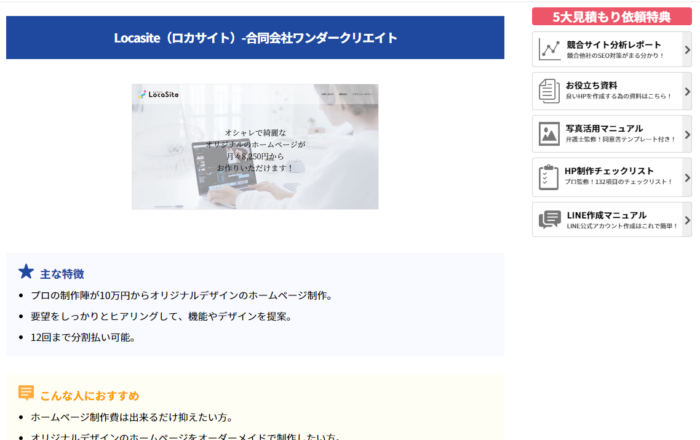This screenshot has height=440, width=700.
Task: Expand the 競合サイト分析レポート arrow chevron
Action: tap(686, 48)
